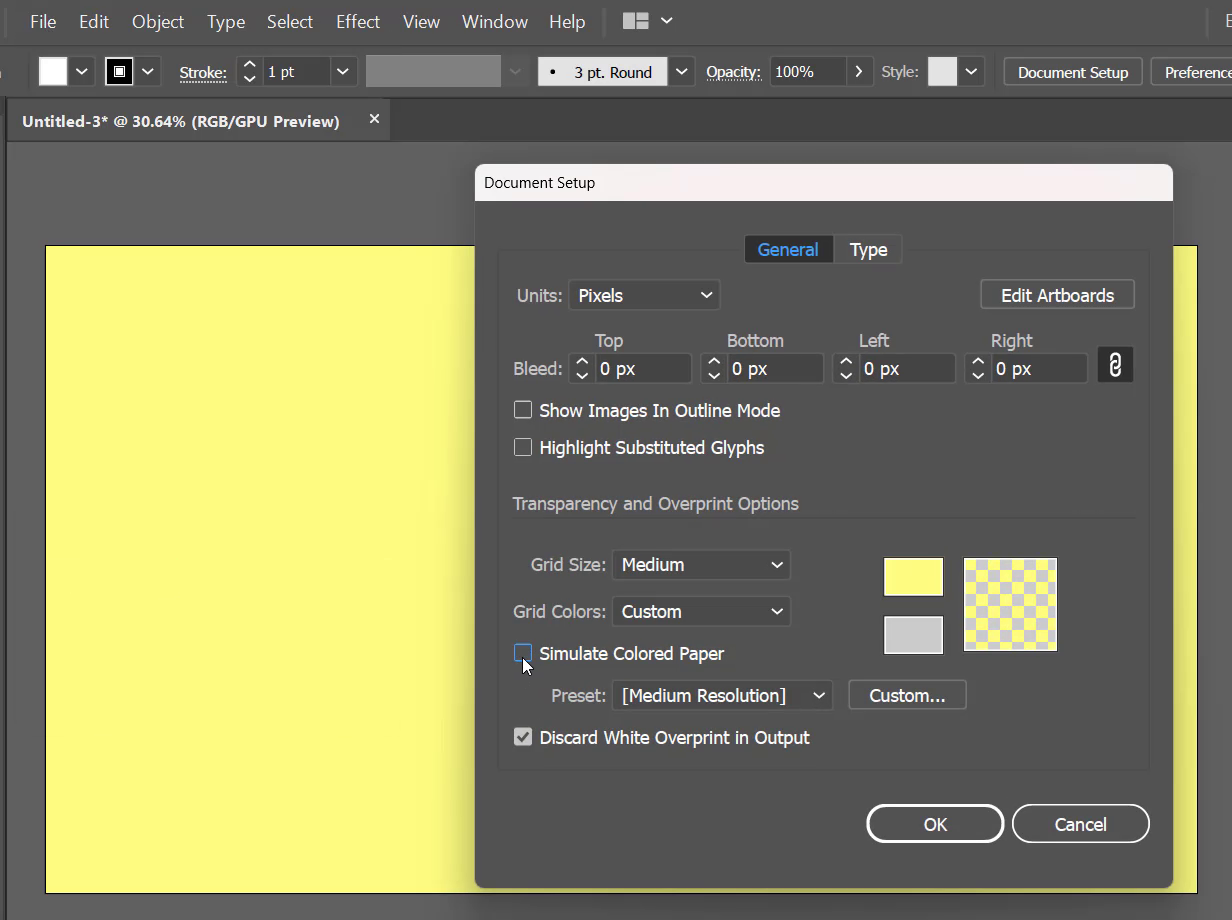Open the Effect menu
This screenshot has height=920, width=1232.
[x=357, y=21]
